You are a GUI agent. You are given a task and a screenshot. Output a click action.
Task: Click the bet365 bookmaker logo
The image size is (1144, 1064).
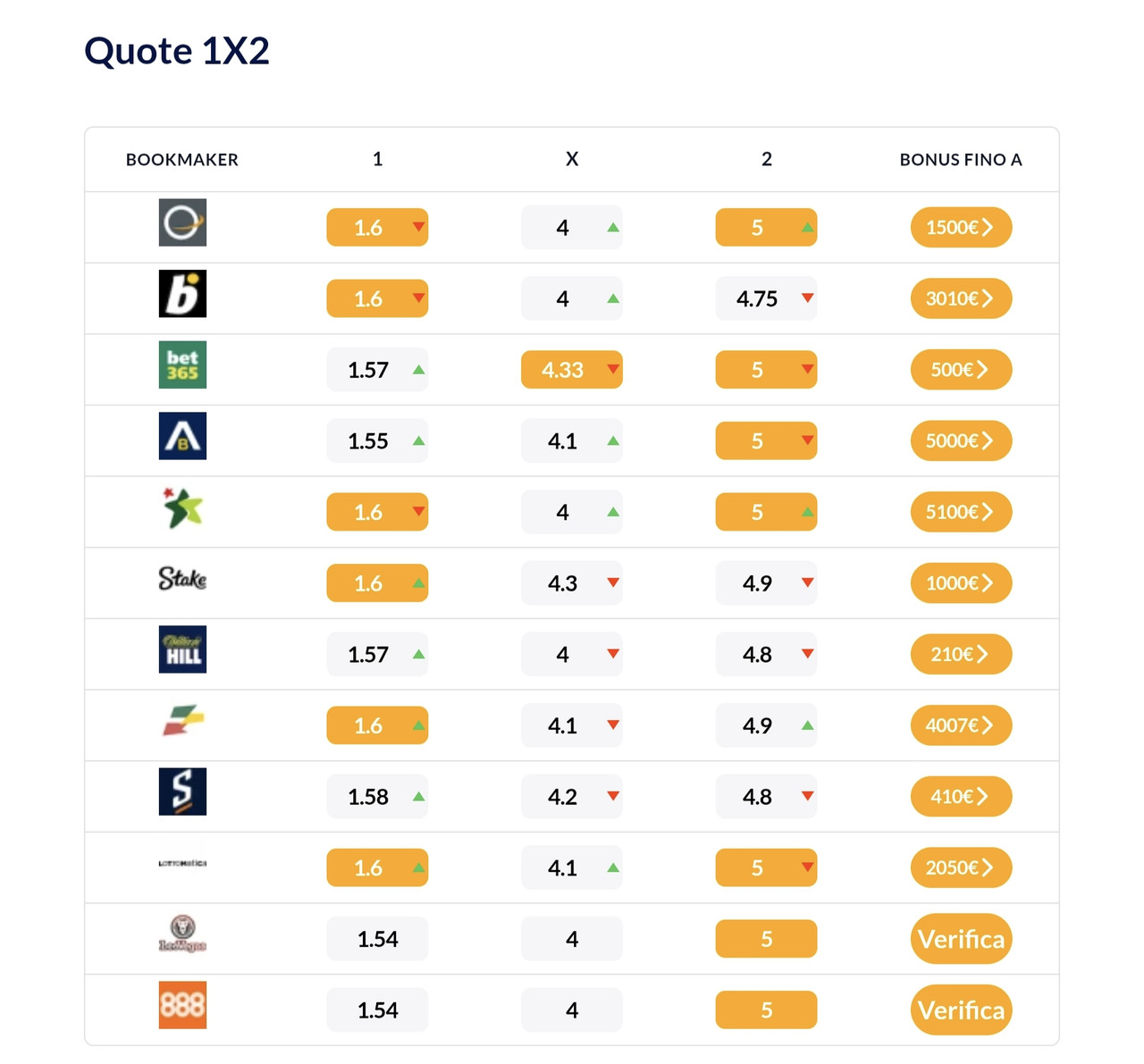(x=182, y=364)
